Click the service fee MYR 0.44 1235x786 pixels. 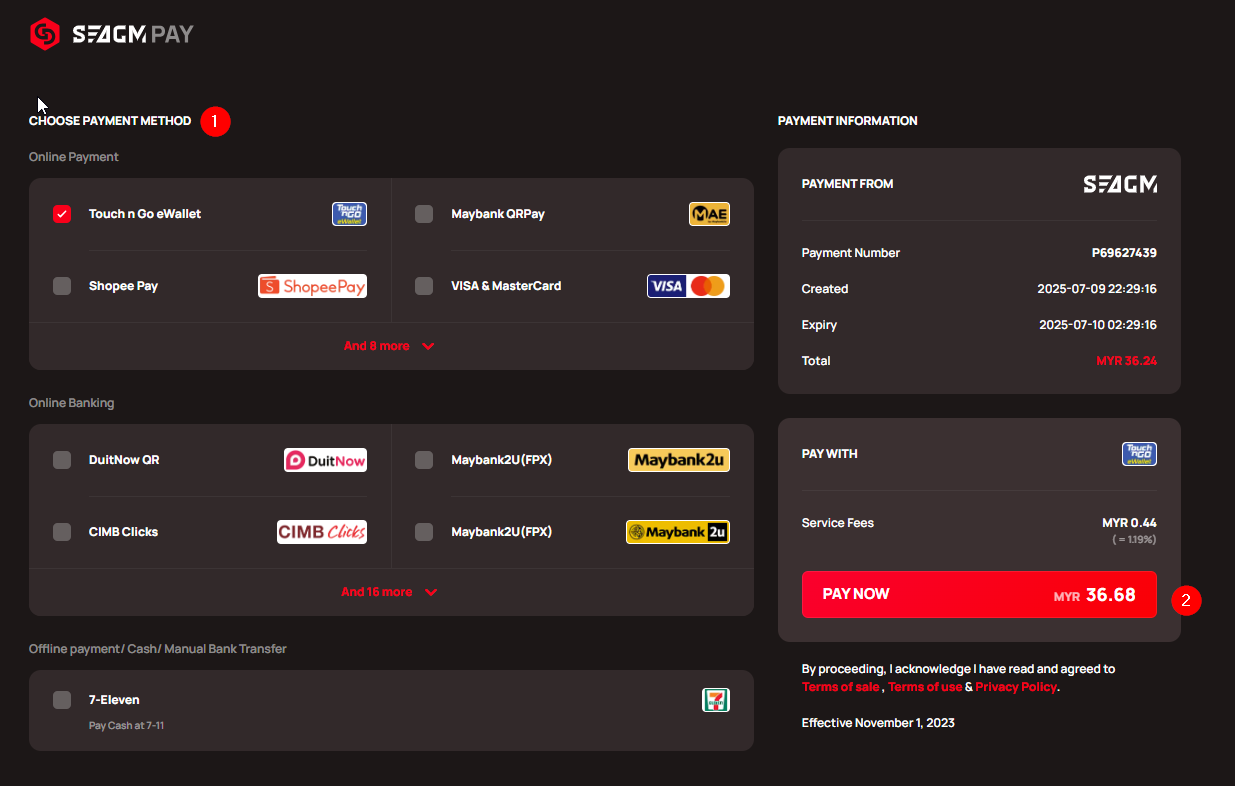(x=1129, y=523)
